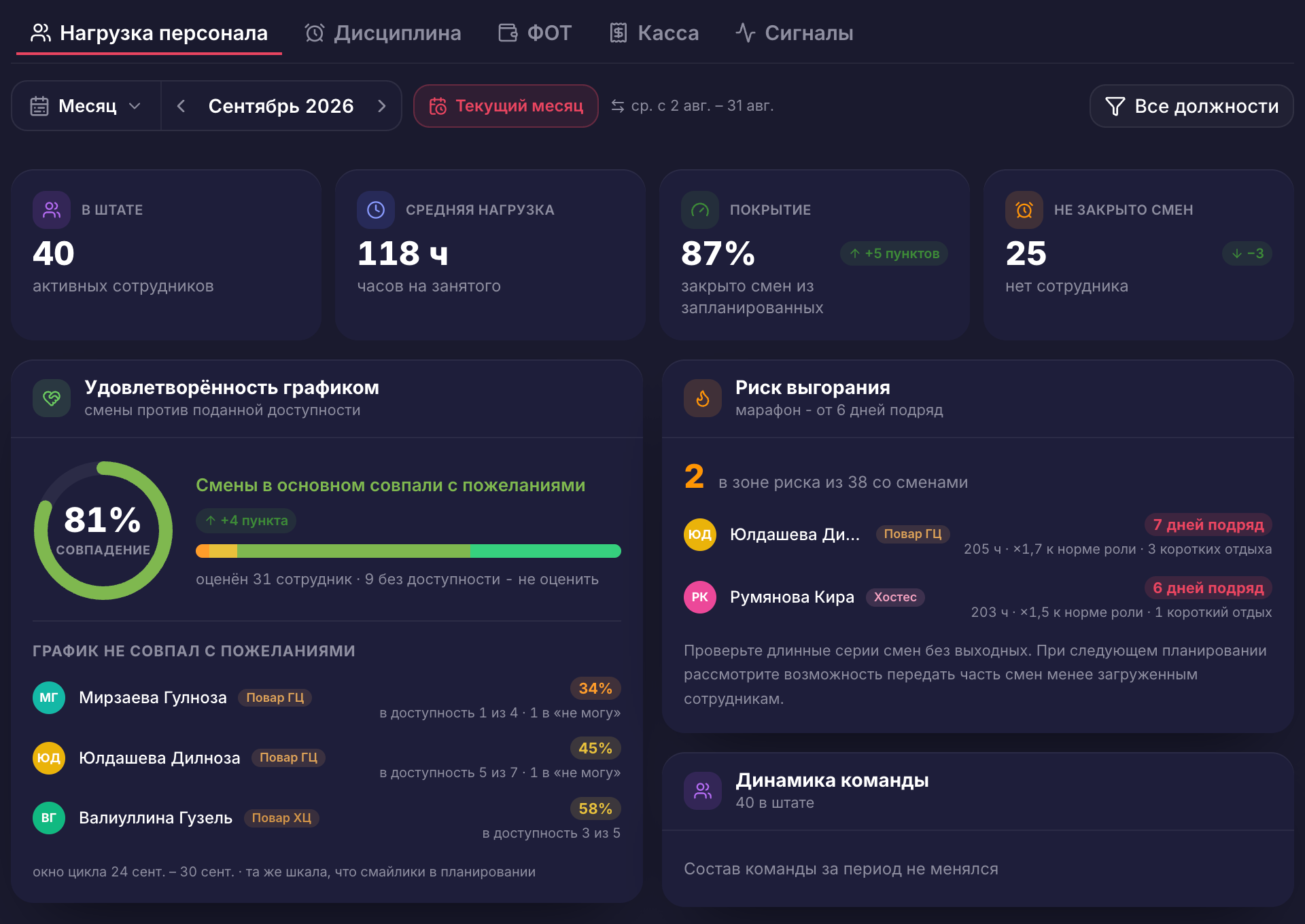Click the МГ avatar of Мирзаева Гулноза
Image resolution: width=1305 pixels, height=924 pixels.
pos(49,698)
